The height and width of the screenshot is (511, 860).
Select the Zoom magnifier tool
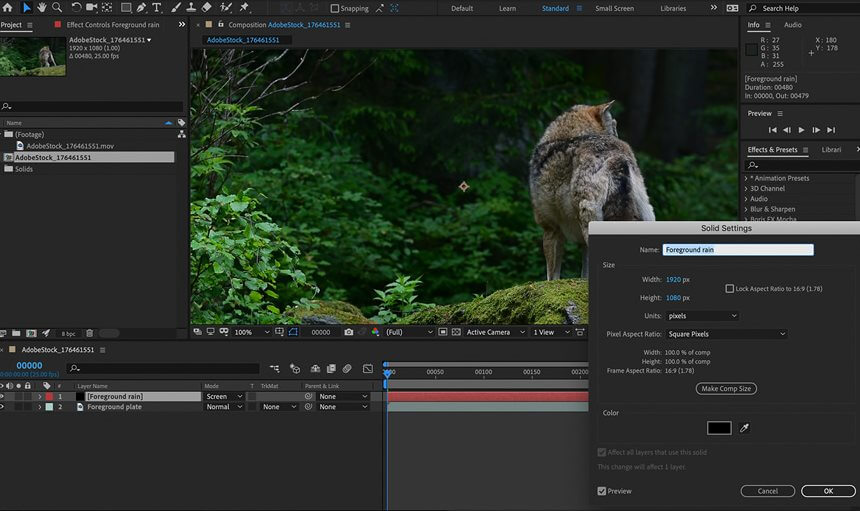[56, 8]
